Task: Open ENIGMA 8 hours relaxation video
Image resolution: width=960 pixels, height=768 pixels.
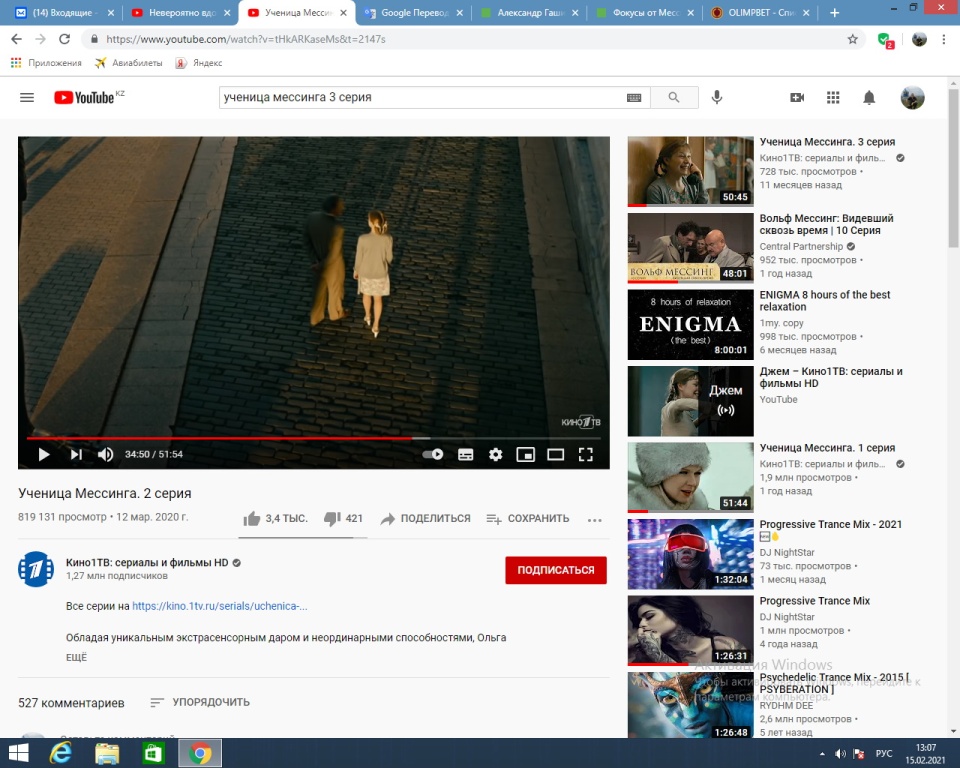Action: pos(691,324)
